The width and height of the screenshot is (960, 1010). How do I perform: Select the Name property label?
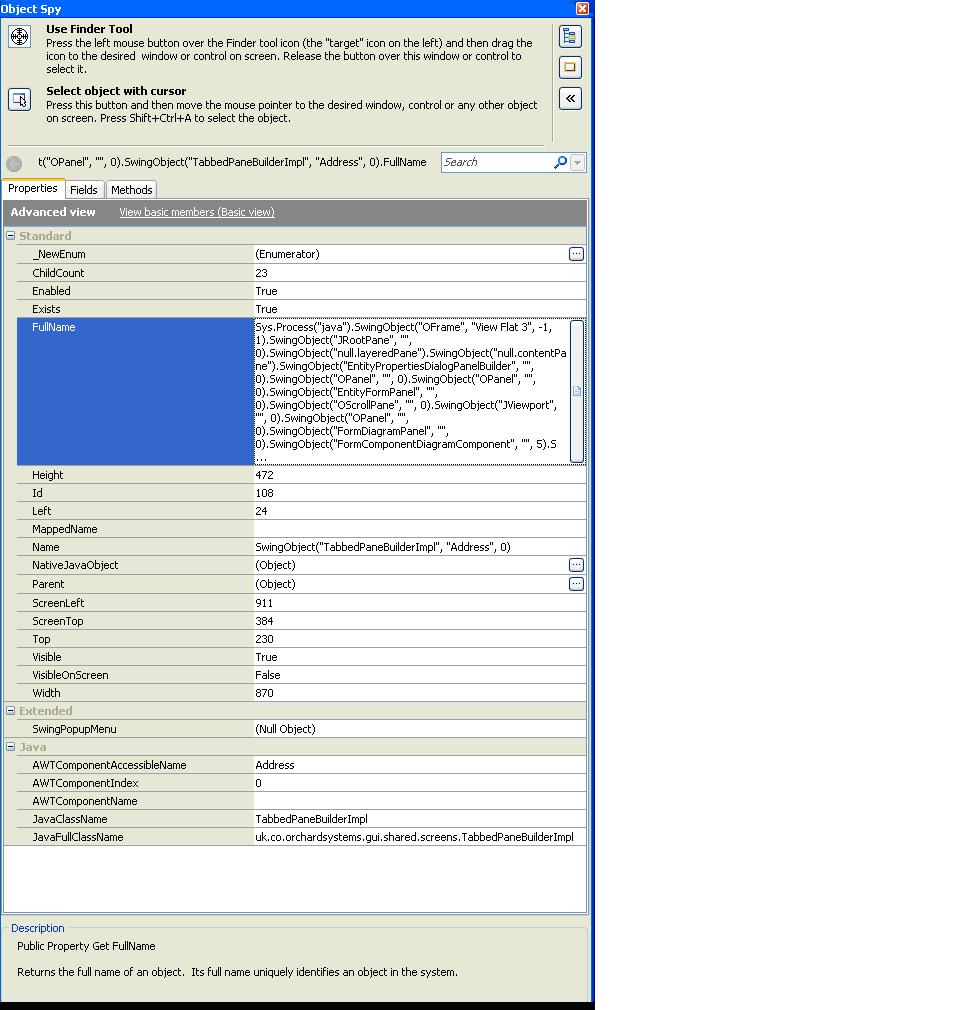click(x=46, y=547)
